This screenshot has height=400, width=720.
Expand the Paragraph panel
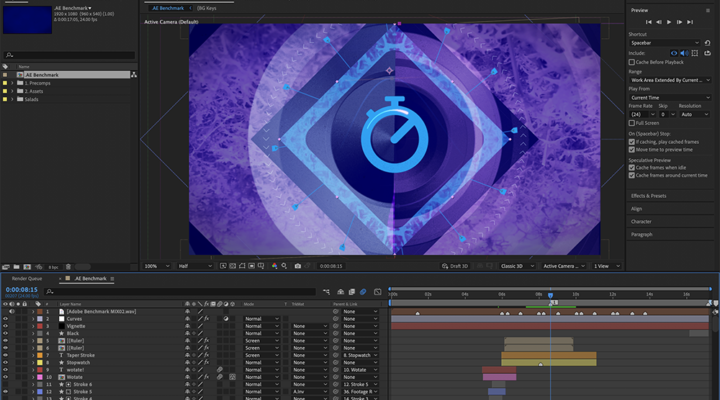click(x=641, y=235)
